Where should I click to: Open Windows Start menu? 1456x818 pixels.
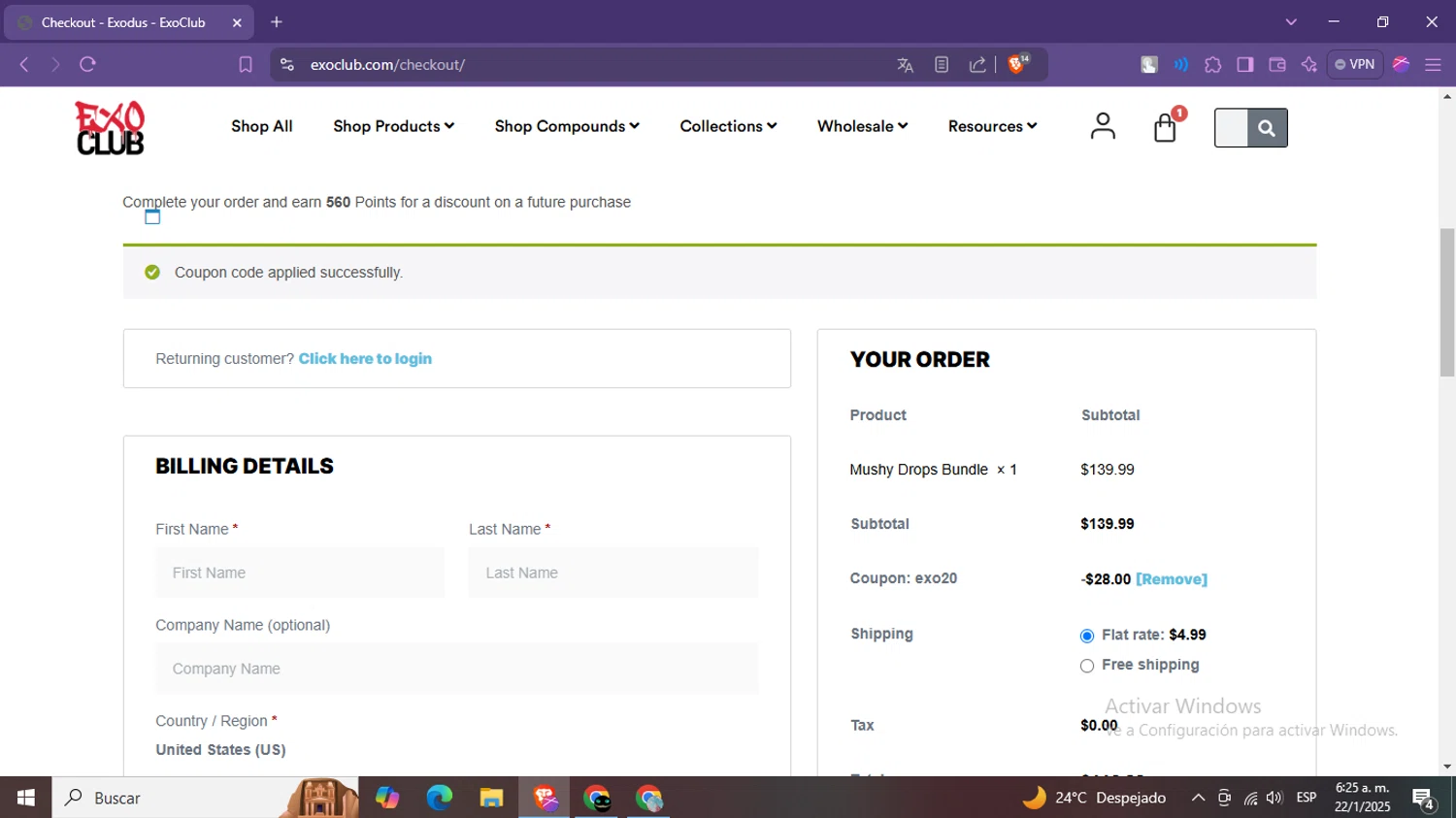[26, 798]
